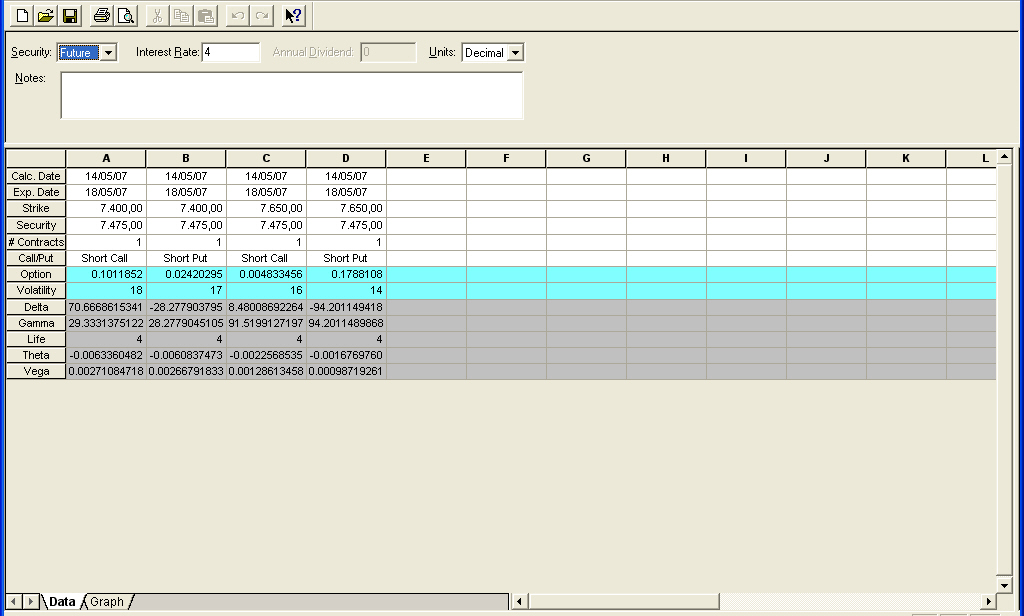Select column H header

click(665, 158)
